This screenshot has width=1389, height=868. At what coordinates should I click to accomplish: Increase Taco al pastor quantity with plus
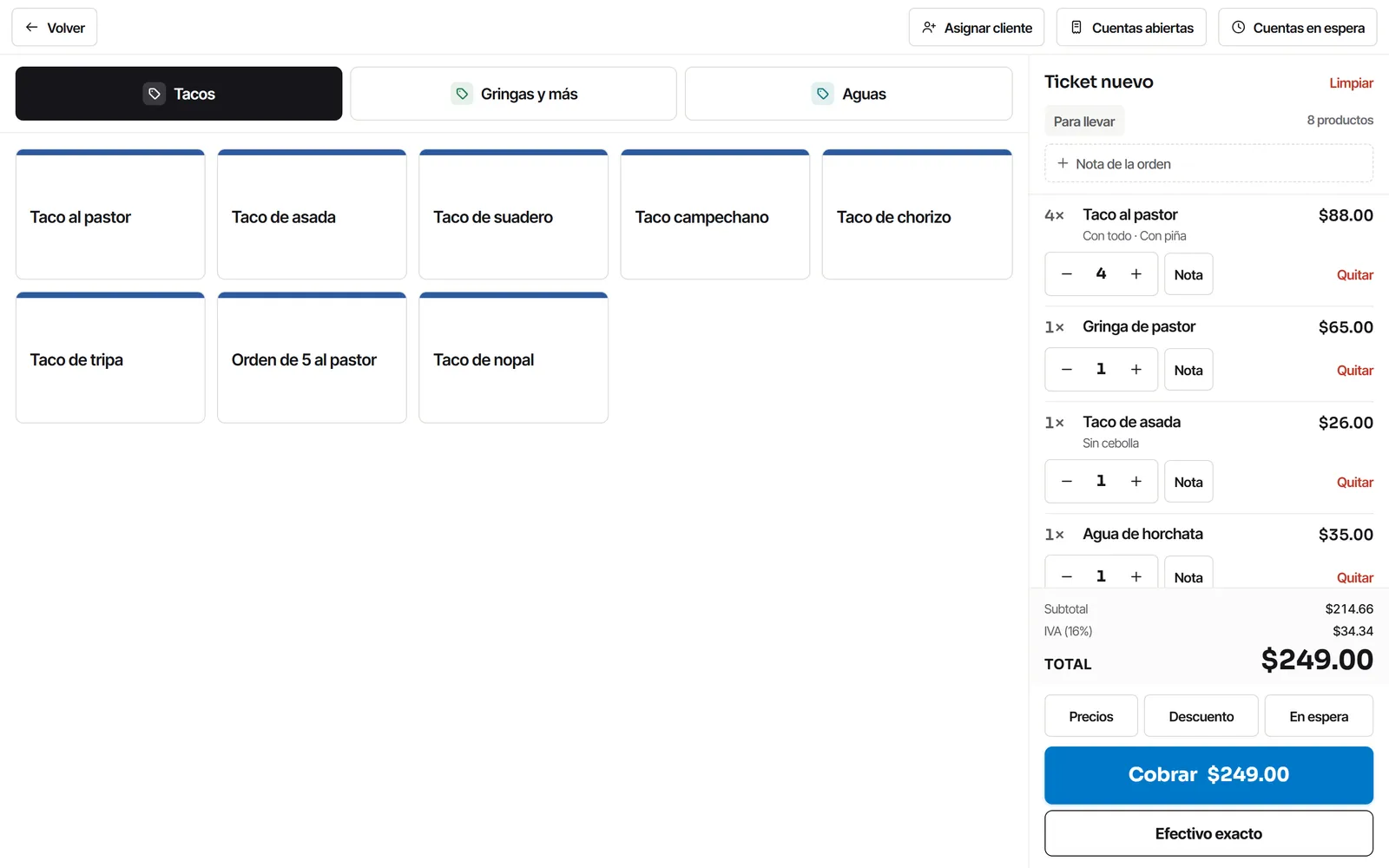pyautogui.click(x=1136, y=274)
